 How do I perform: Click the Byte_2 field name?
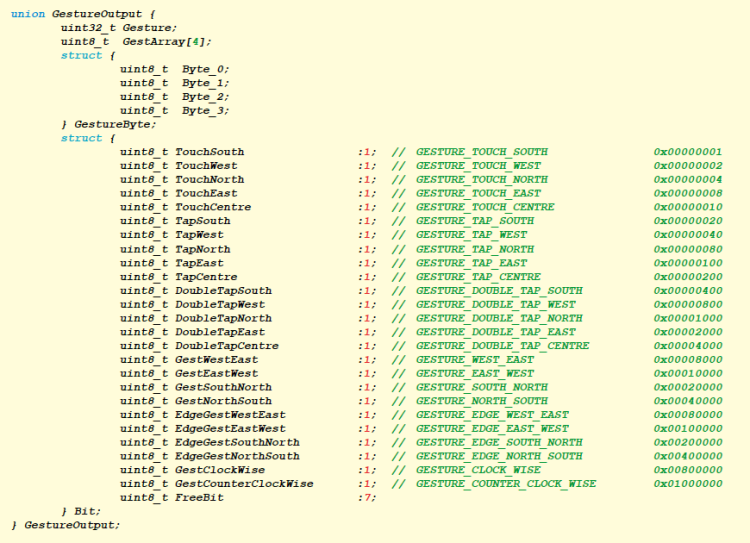pyautogui.click(x=206, y=97)
